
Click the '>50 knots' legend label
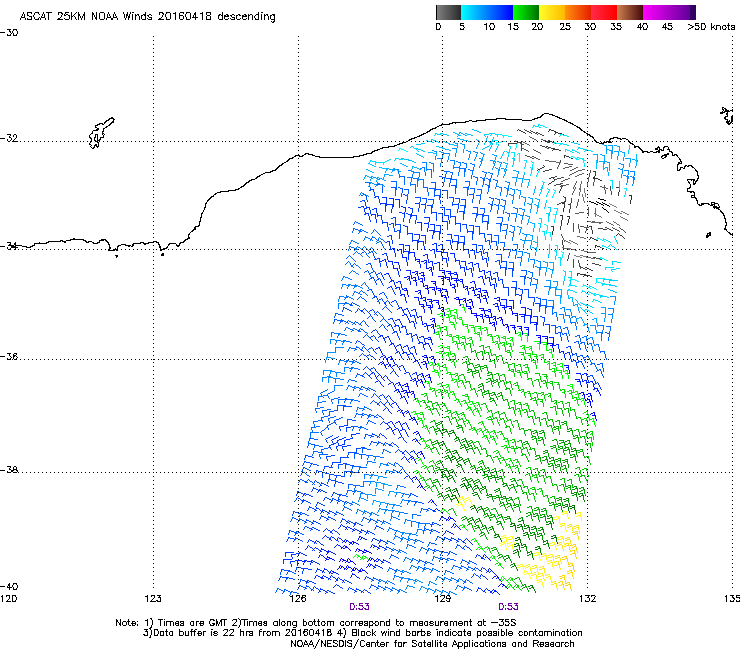point(711,27)
